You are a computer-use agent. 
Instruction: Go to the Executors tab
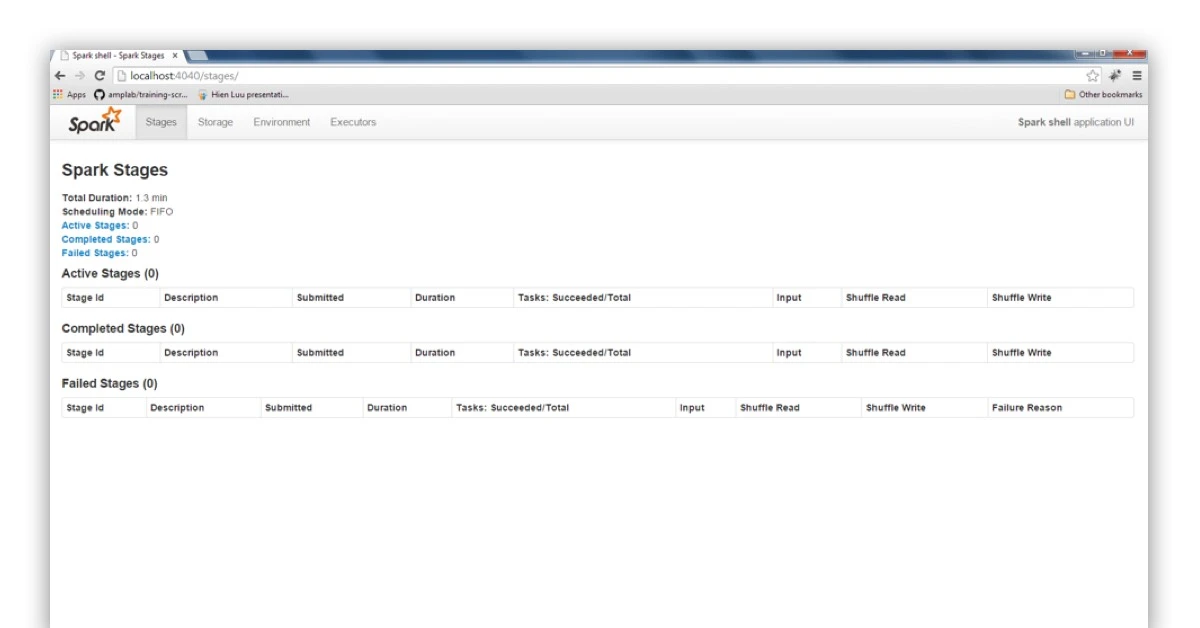(353, 122)
